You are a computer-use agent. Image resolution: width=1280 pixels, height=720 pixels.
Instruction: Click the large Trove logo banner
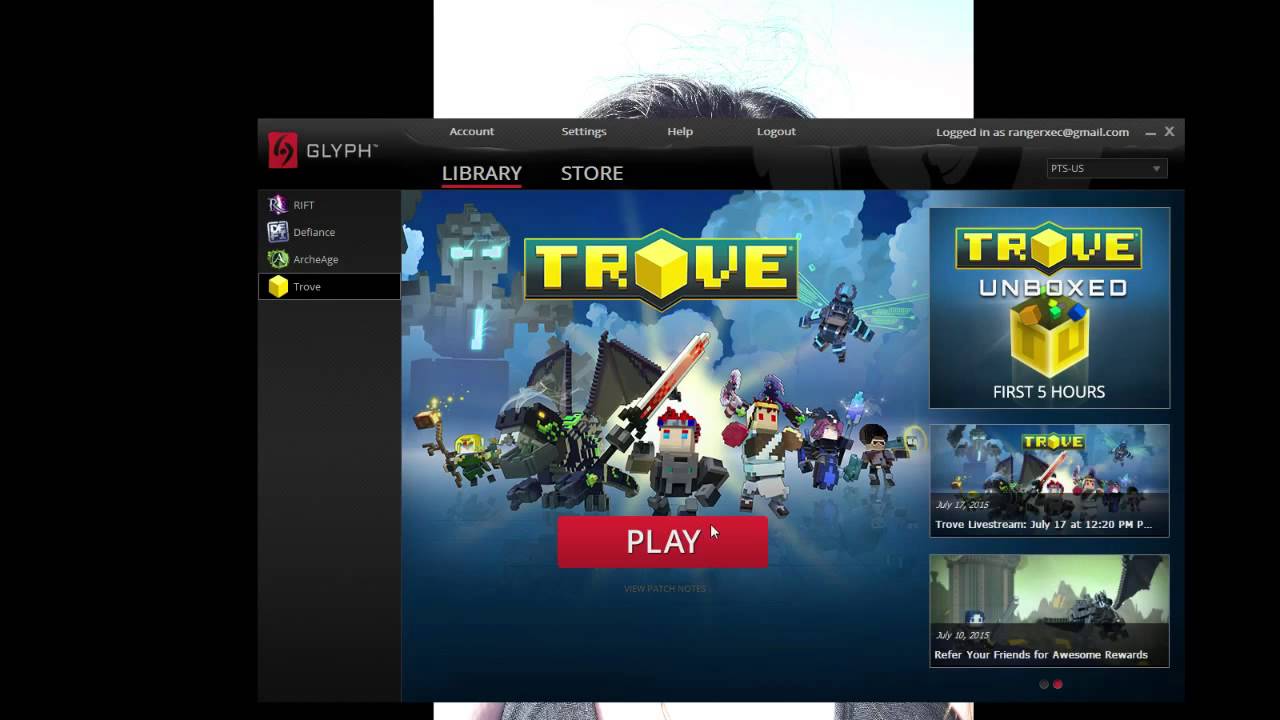click(661, 269)
